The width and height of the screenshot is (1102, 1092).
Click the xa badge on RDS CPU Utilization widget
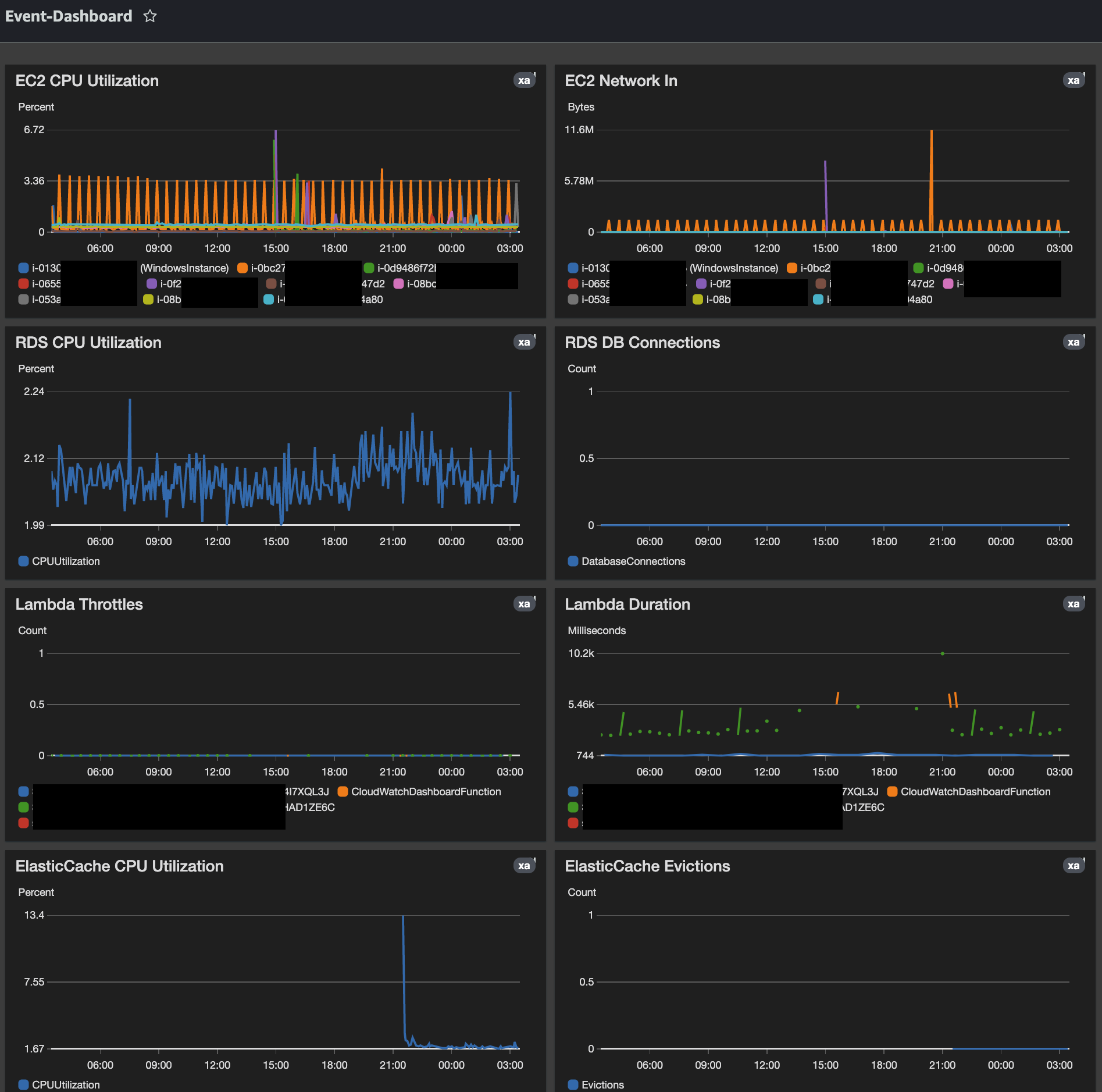pyautogui.click(x=523, y=342)
